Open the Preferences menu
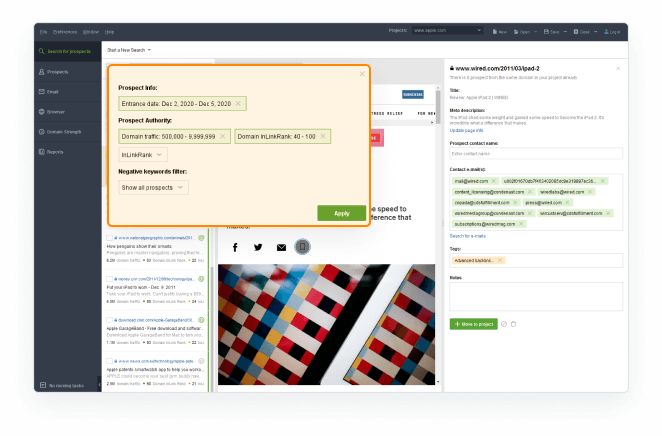Viewport: 662px width, 436px height. click(65, 32)
